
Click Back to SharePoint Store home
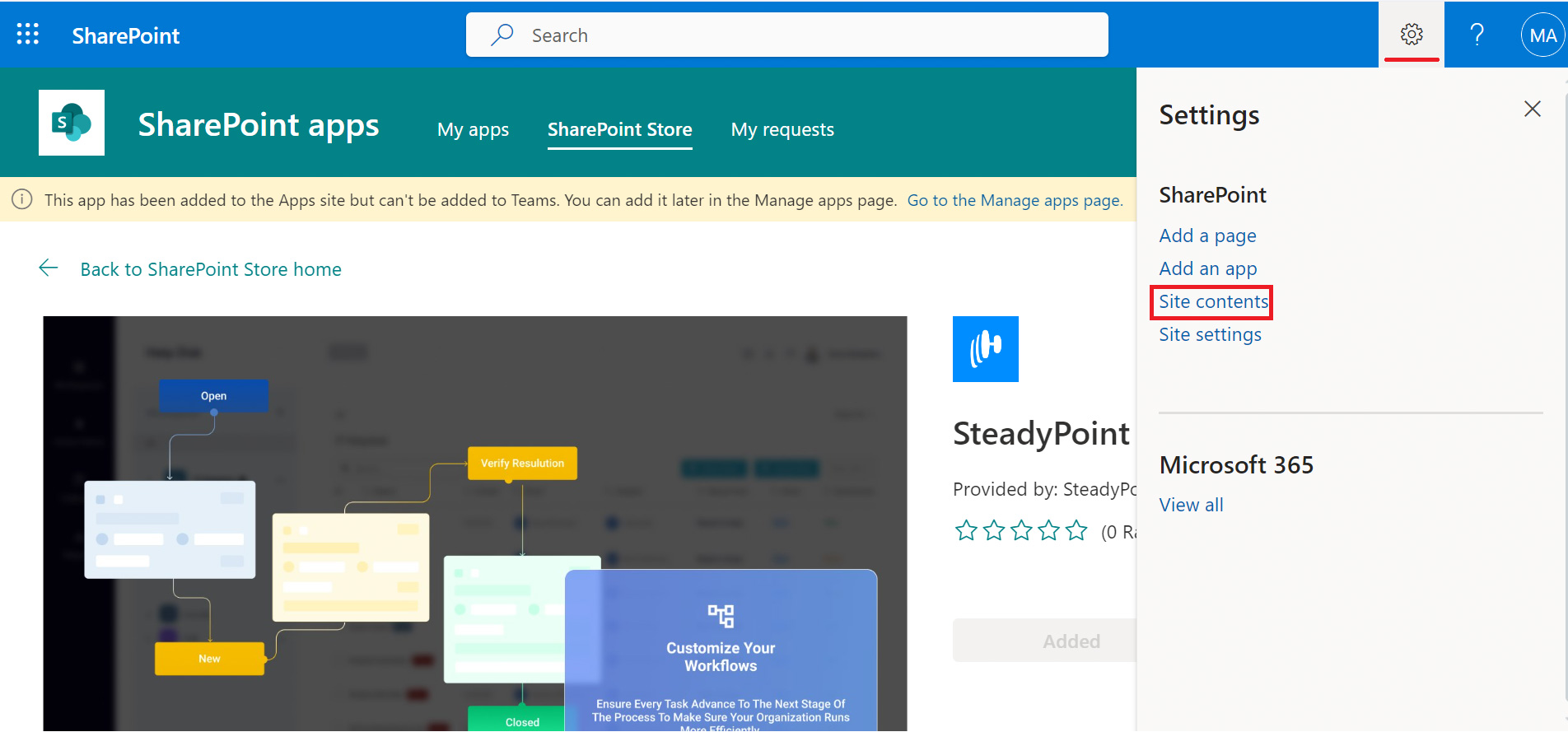(x=211, y=269)
